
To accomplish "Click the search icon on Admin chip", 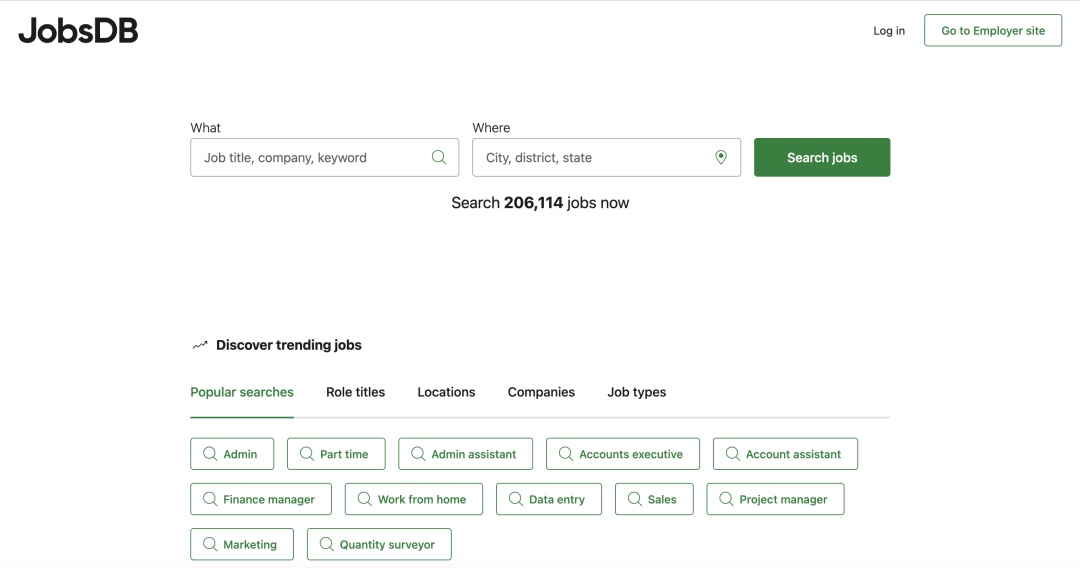I will pos(210,454).
